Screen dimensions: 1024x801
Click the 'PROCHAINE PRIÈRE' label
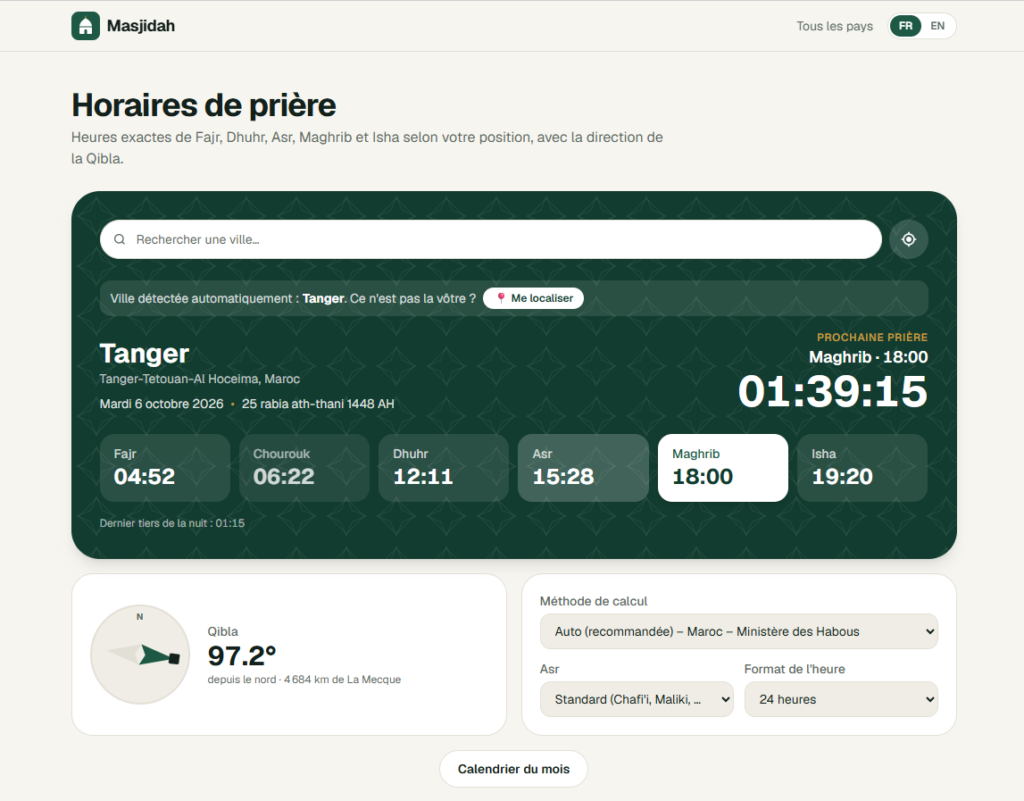(x=872, y=338)
